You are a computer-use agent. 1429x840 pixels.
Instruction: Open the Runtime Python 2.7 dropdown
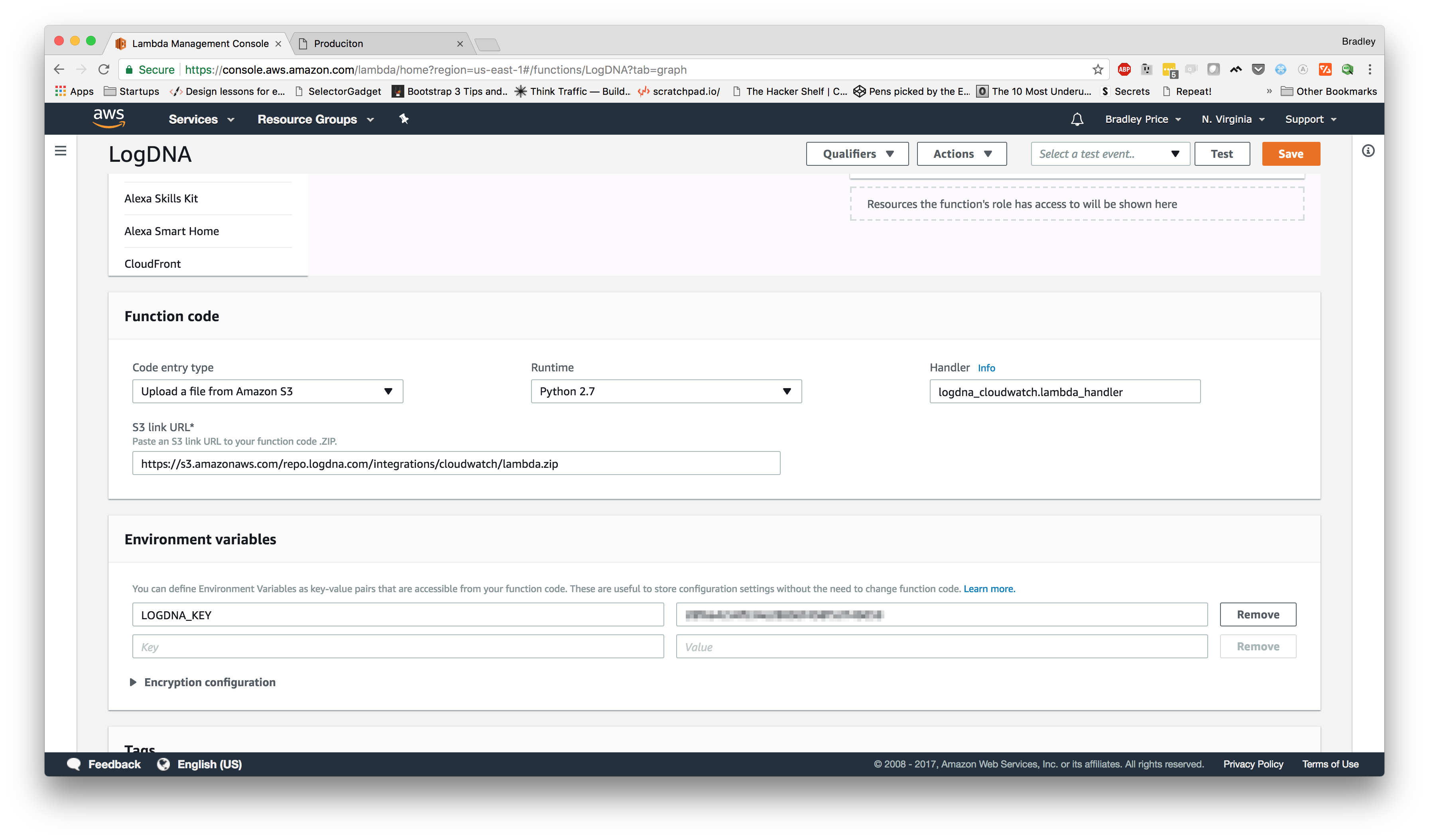click(666, 391)
